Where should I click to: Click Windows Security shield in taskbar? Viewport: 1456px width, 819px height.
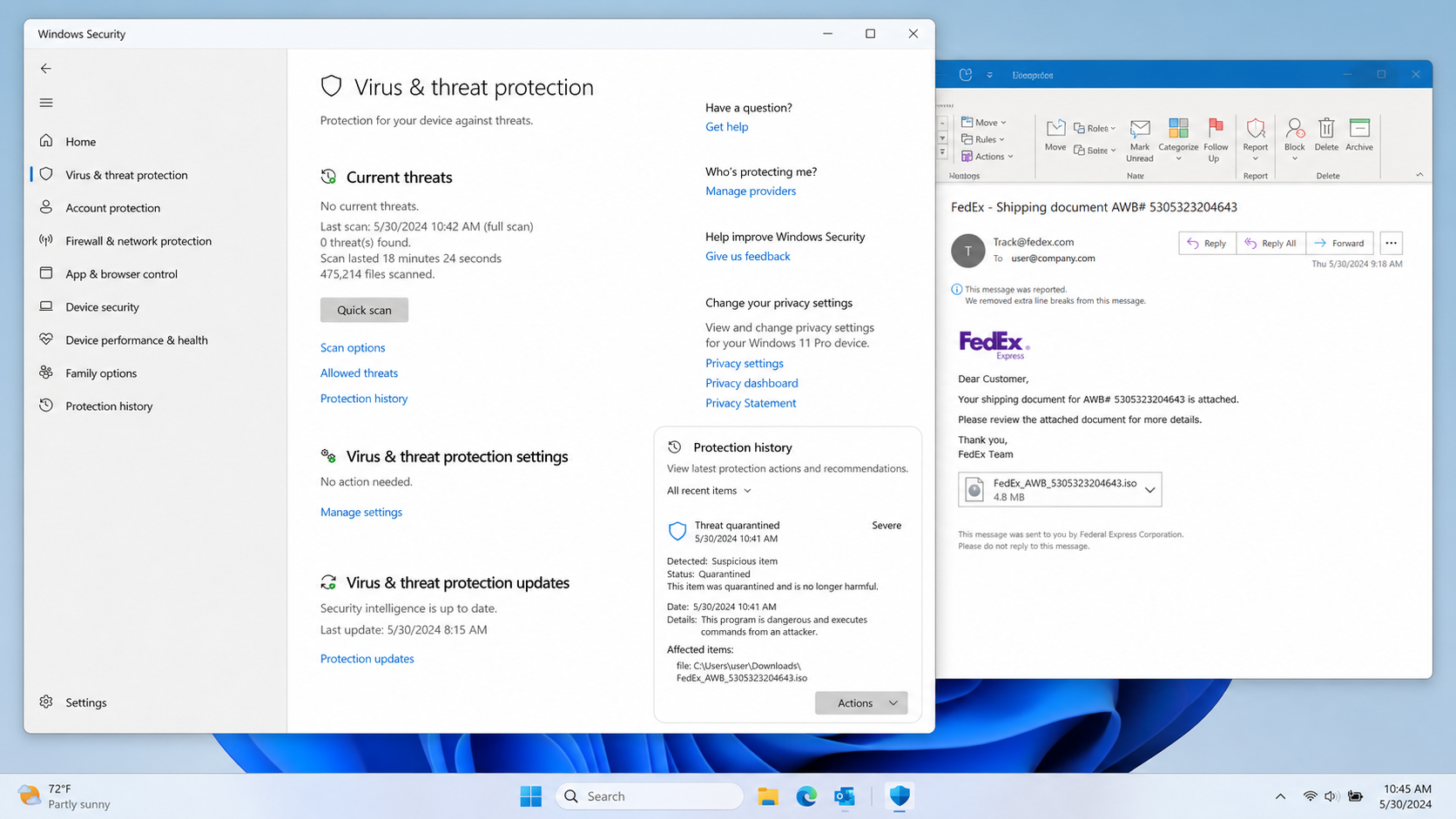coord(900,796)
